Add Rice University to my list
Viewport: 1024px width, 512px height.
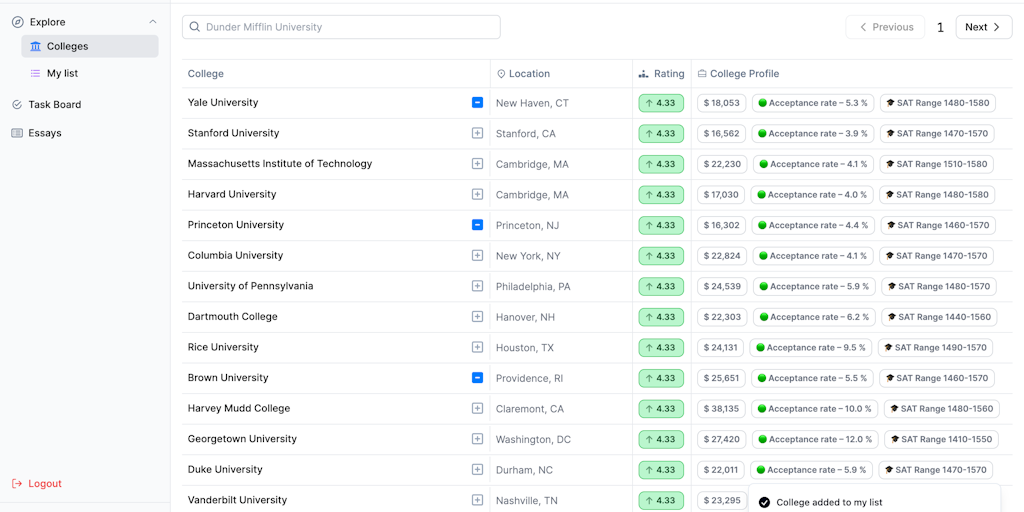point(477,347)
